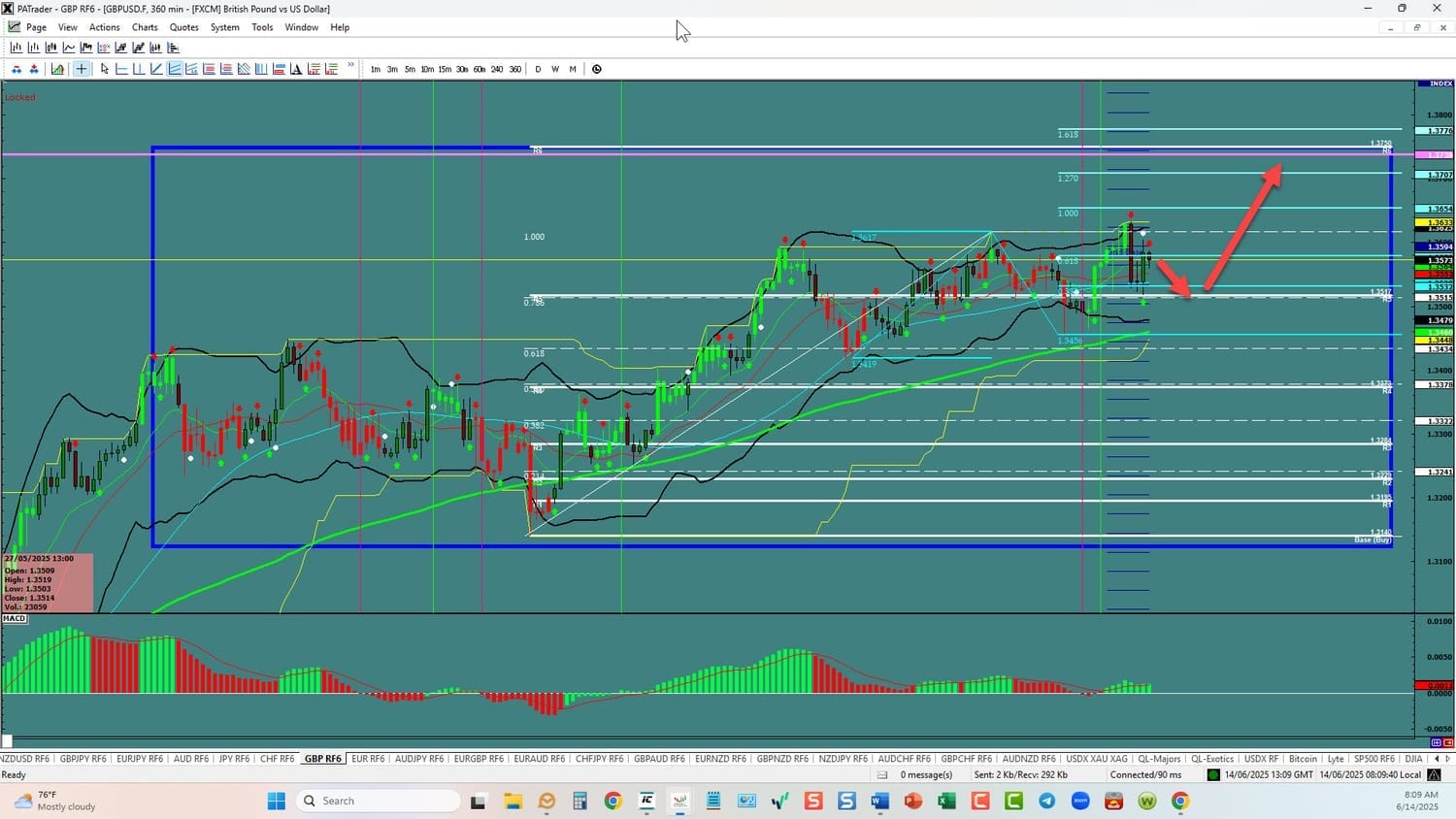The image size is (1456, 819).
Task: Open Telegram from the Windows taskbar
Action: coord(1046,801)
